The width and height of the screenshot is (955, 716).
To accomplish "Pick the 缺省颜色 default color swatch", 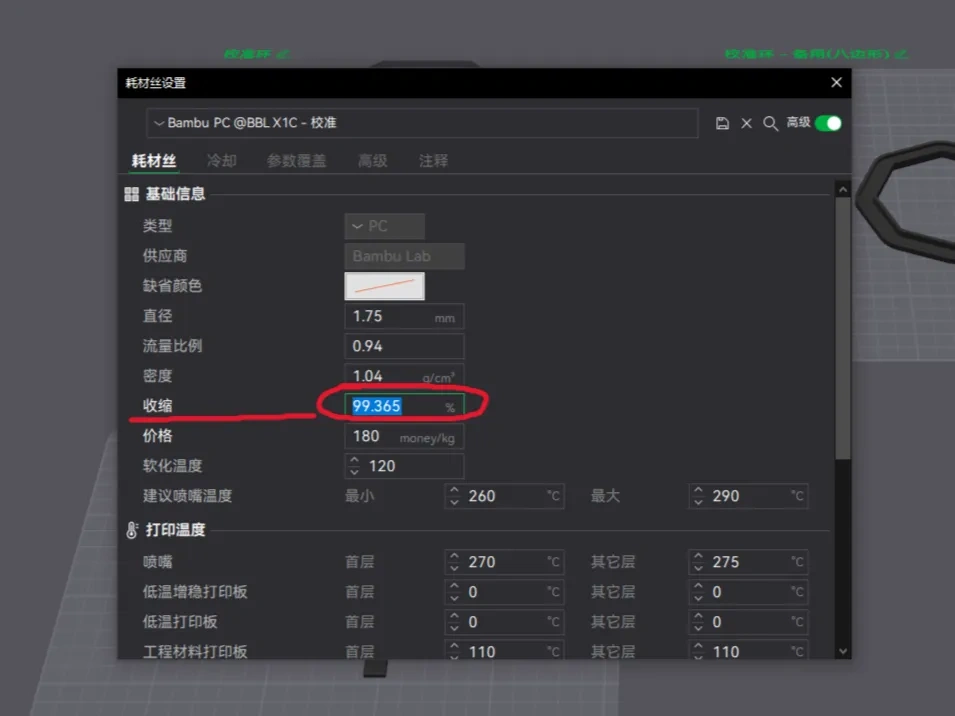I will 385,286.
